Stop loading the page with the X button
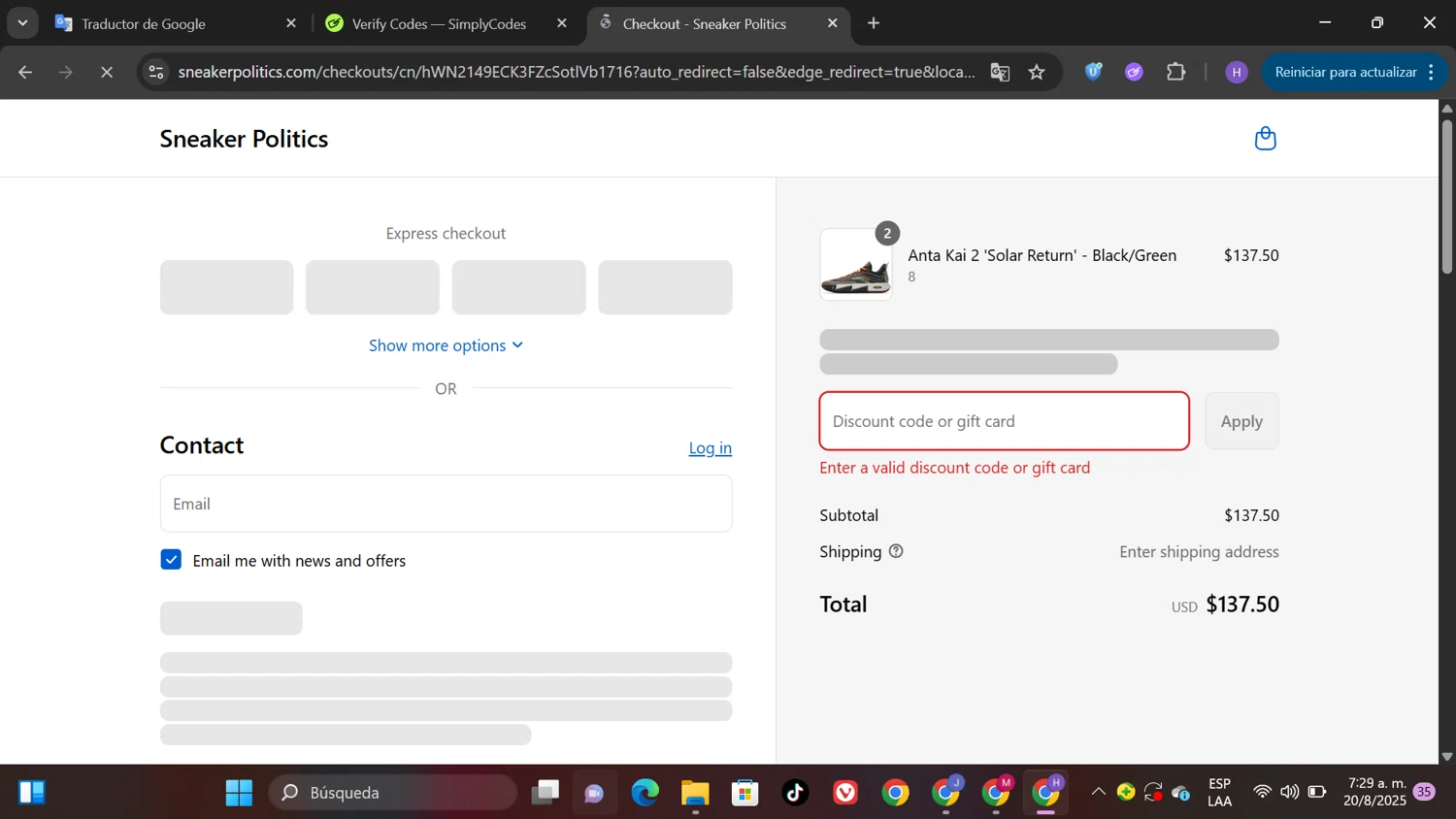Image resolution: width=1456 pixels, height=819 pixels. coord(107,72)
